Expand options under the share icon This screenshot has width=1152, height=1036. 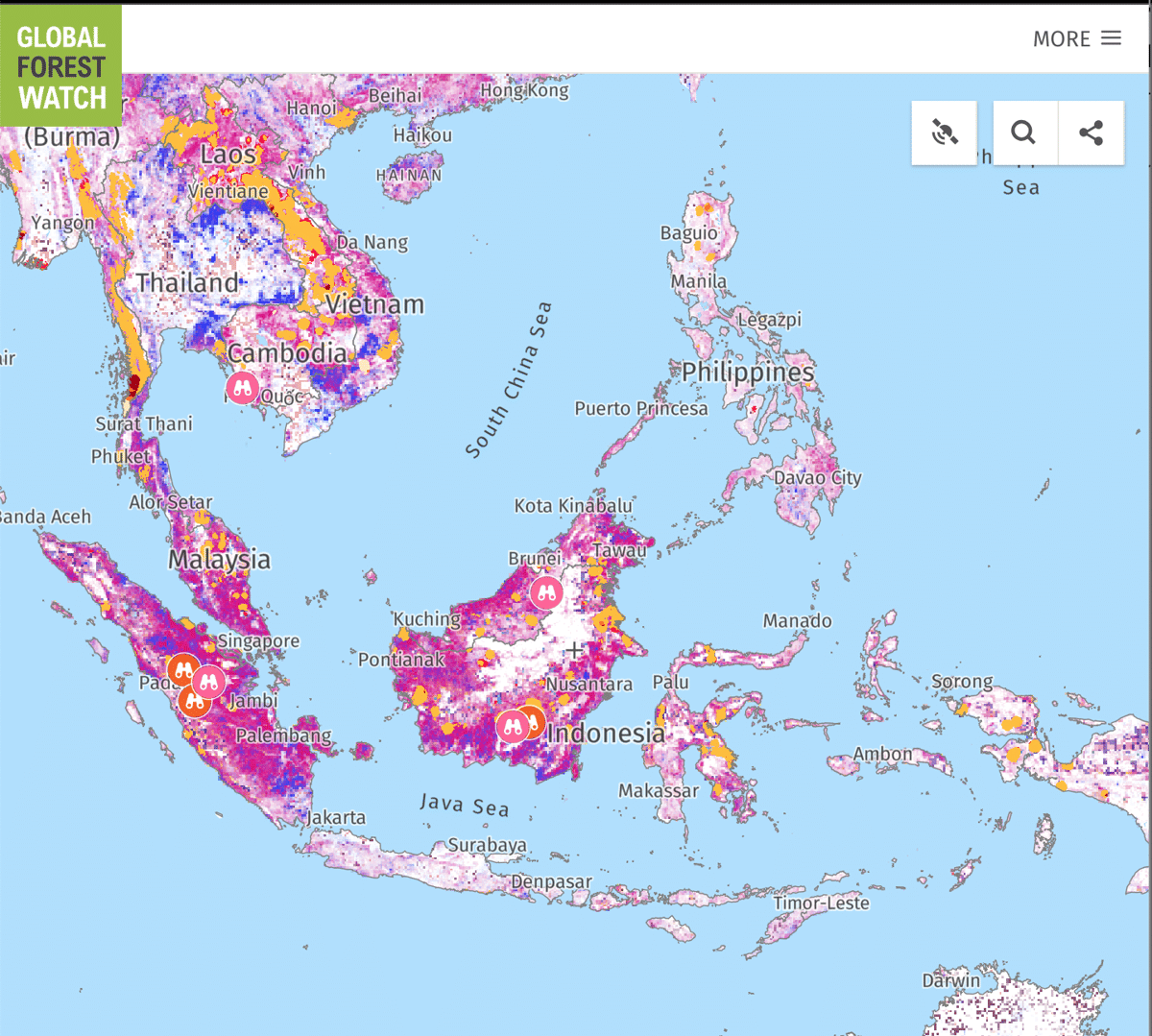coord(1091,133)
